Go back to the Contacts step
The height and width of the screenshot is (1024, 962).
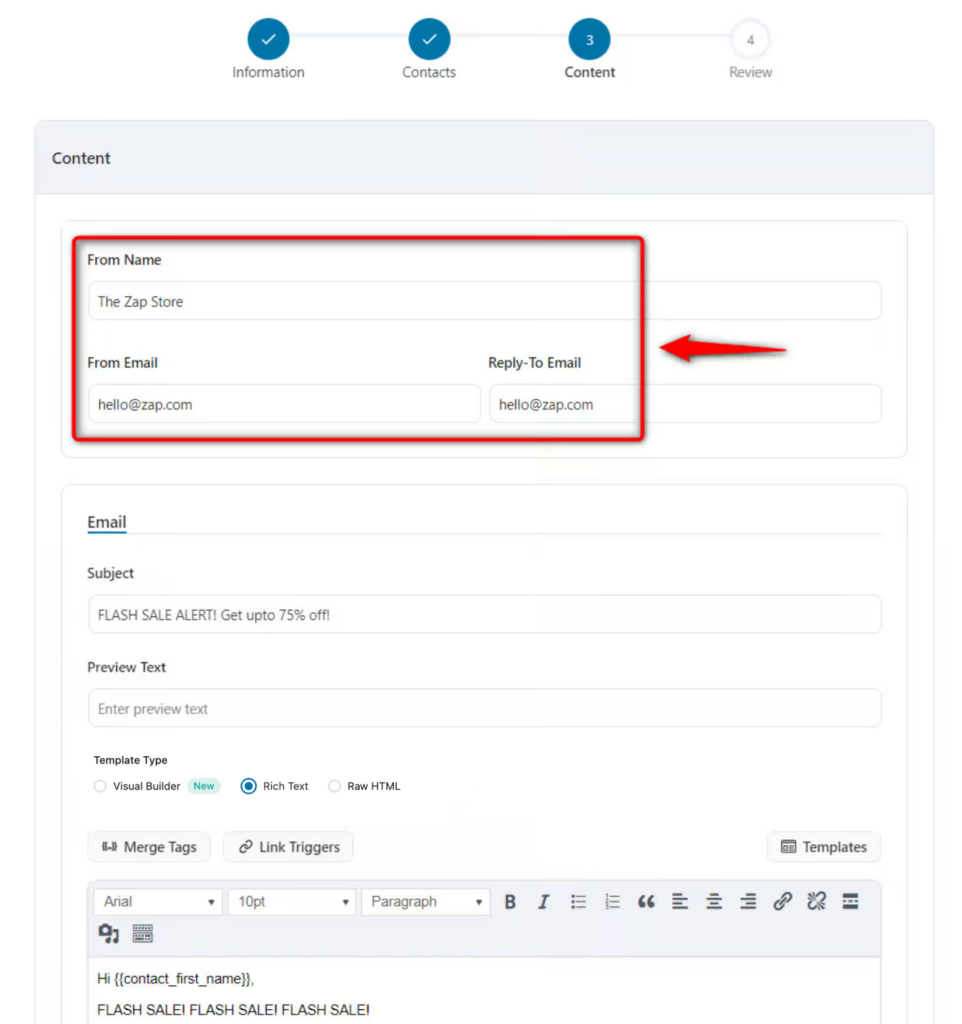point(429,39)
